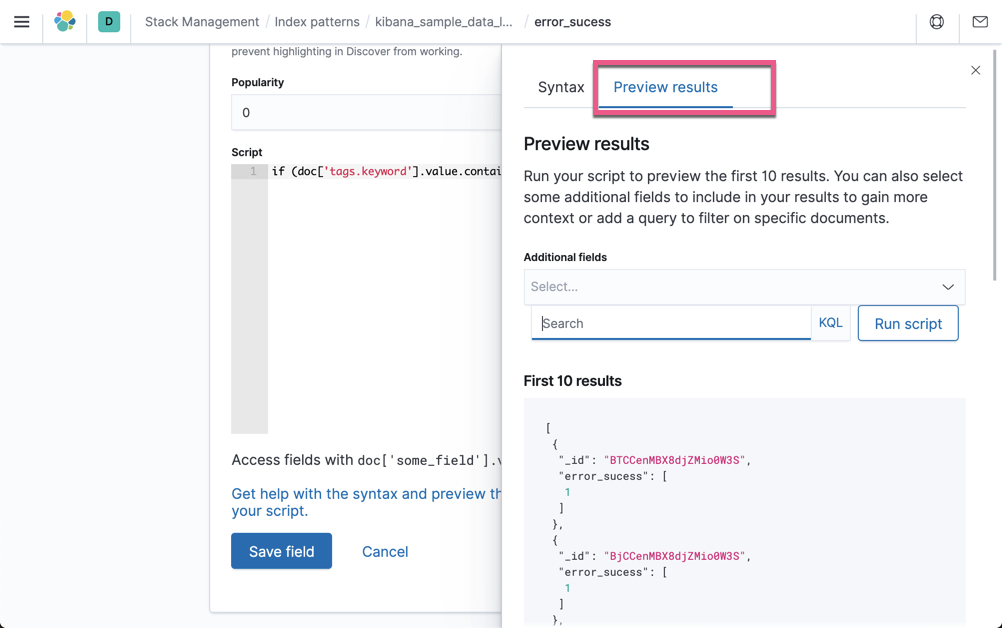Screen dimensions: 1002x628
Task: Open help via the lifebuoy icon
Action: 936,21
